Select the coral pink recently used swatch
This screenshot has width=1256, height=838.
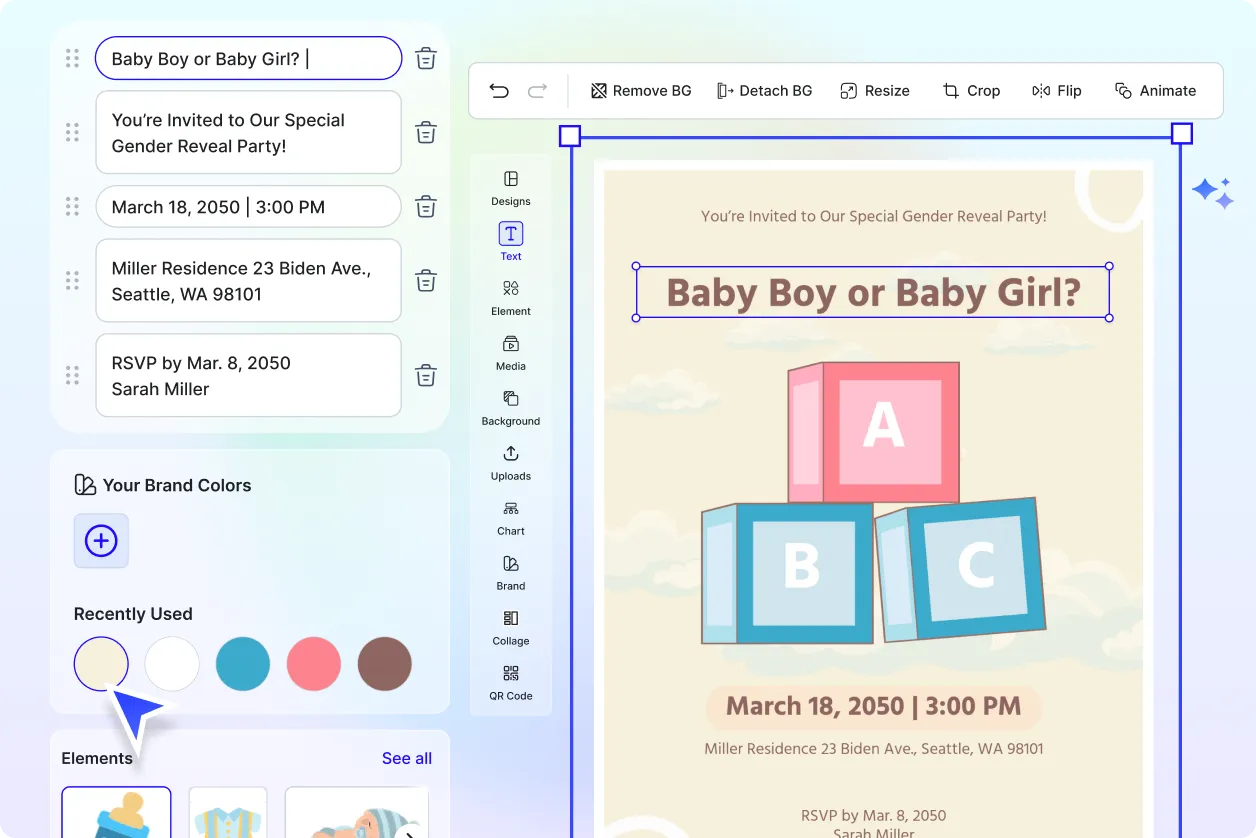click(313, 663)
